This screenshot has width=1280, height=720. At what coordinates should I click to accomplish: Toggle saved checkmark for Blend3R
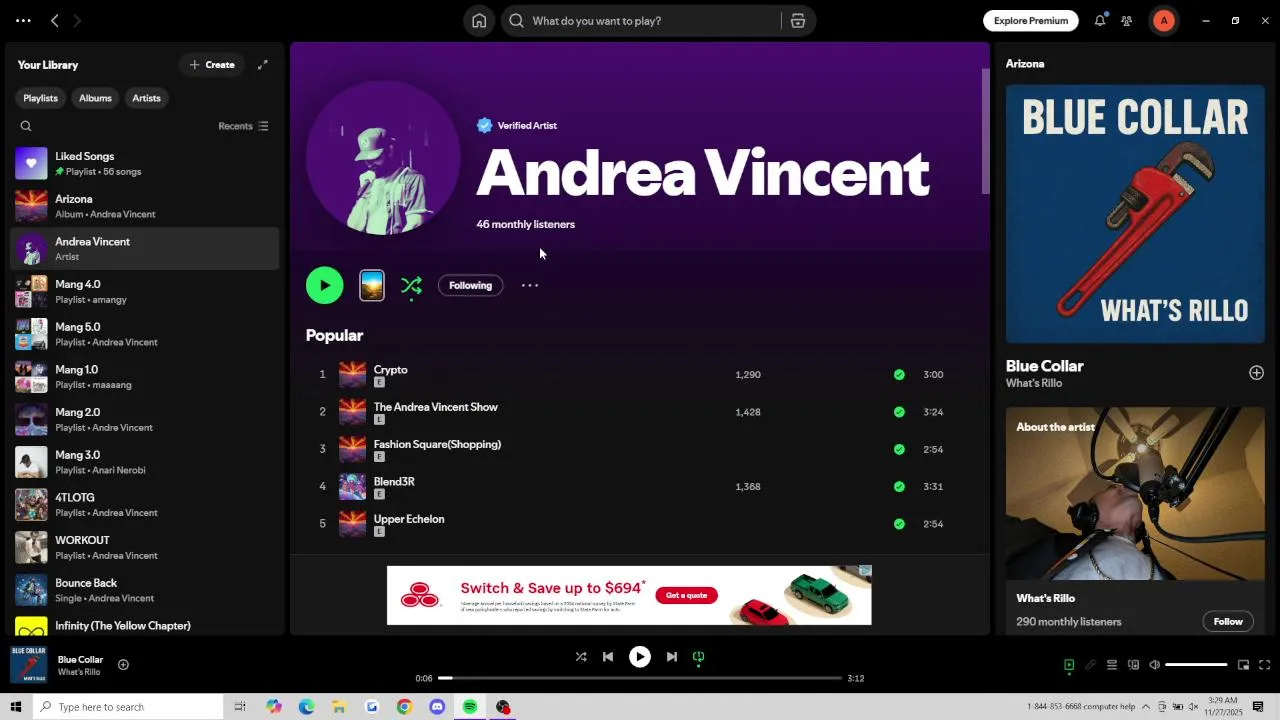click(x=899, y=487)
